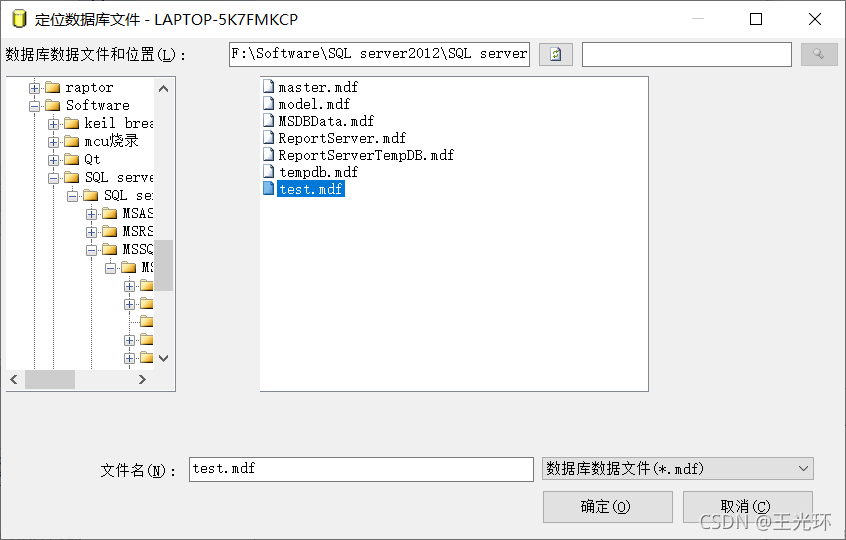Collapse the Software tree node
The height and width of the screenshot is (540, 846).
35,106
